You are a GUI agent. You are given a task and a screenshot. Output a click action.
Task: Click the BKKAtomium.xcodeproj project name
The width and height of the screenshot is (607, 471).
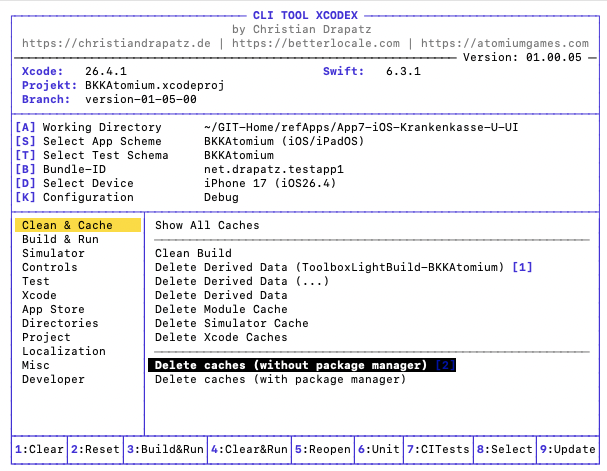(x=154, y=85)
